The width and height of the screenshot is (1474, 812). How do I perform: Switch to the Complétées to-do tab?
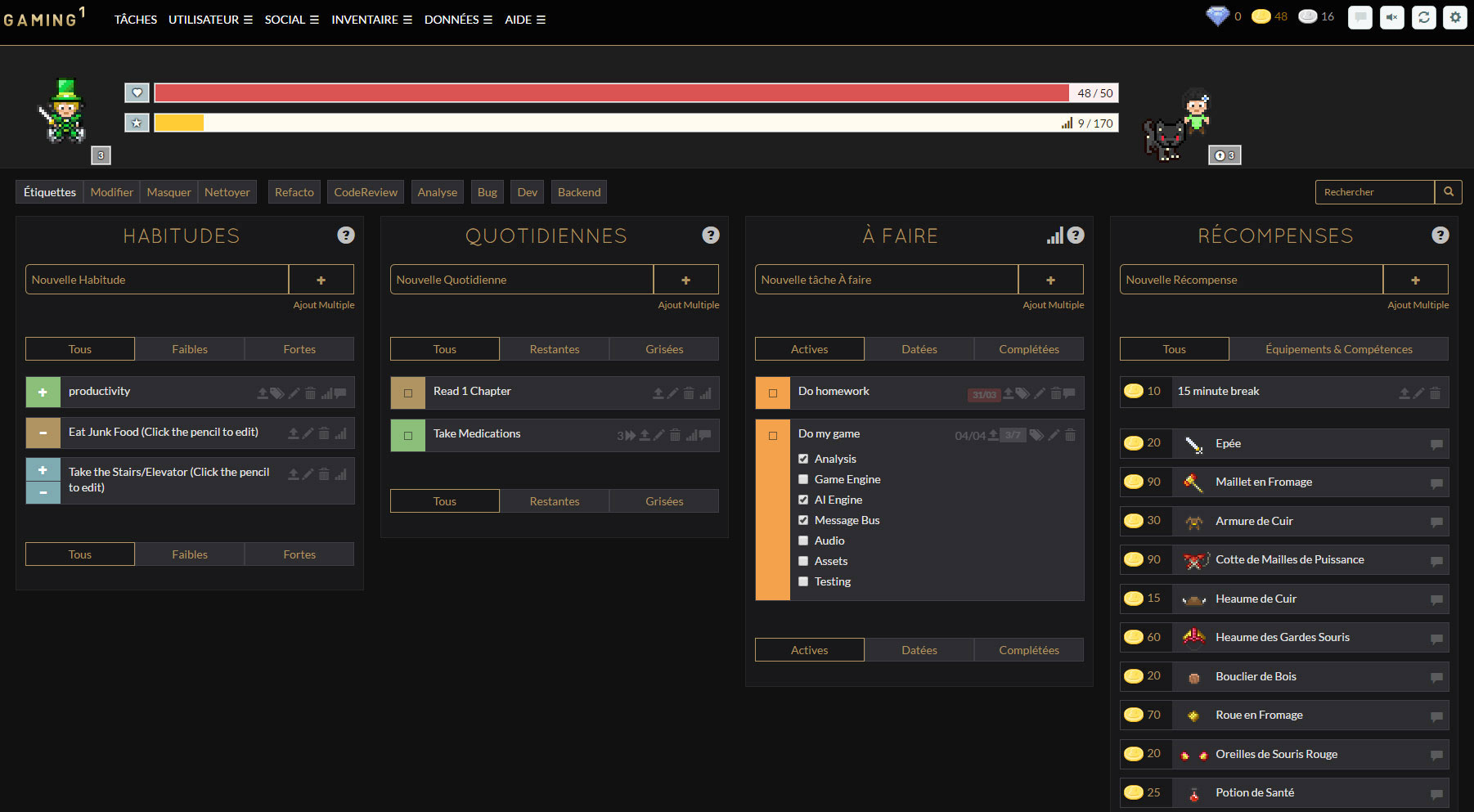1028,349
